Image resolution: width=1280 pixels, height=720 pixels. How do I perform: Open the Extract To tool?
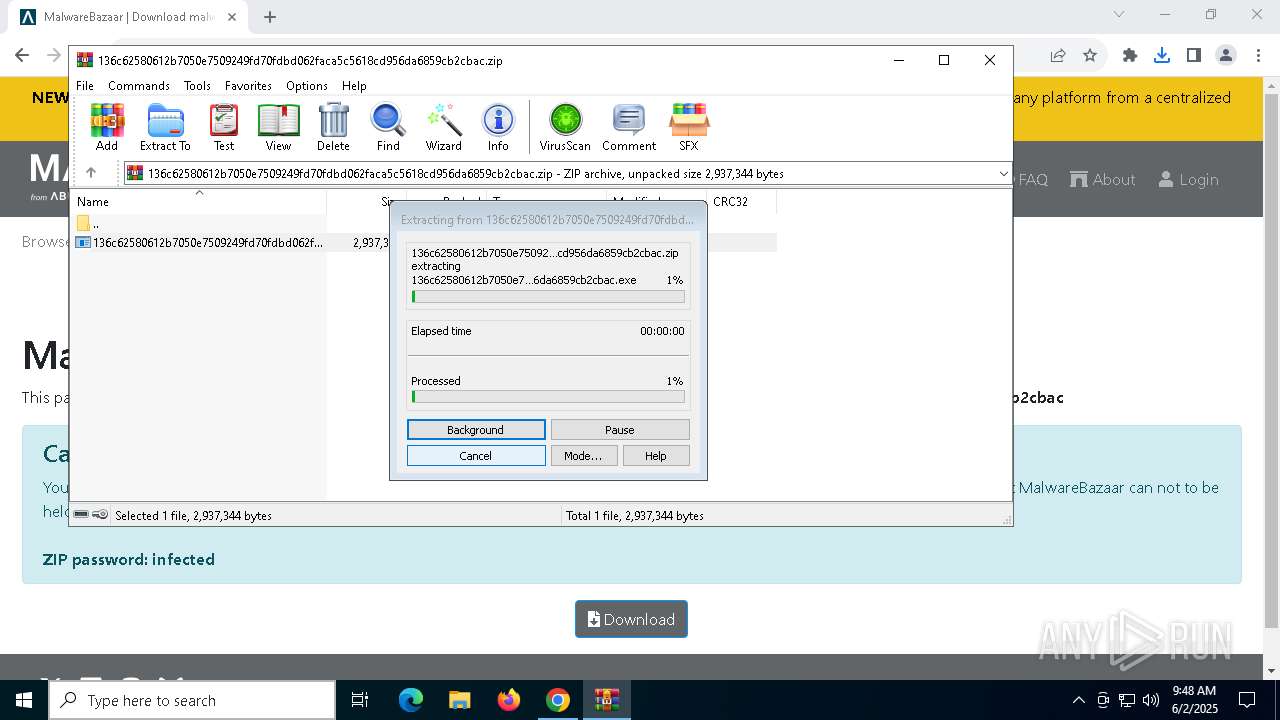(x=165, y=127)
